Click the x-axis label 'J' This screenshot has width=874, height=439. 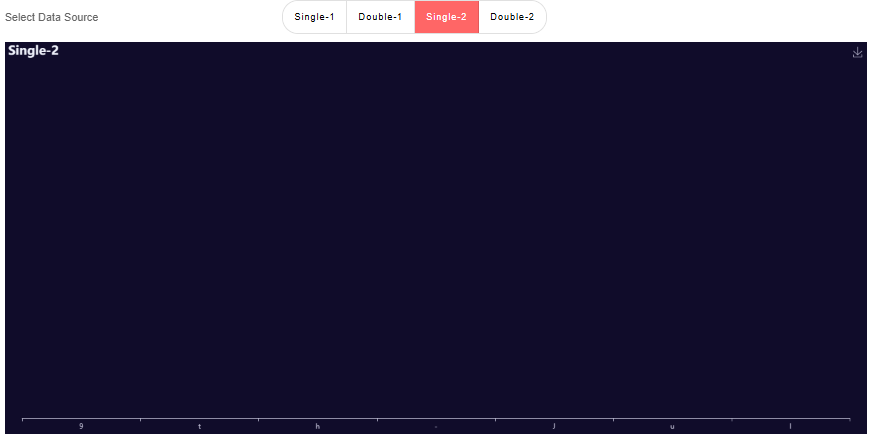pyautogui.click(x=554, y=426)
